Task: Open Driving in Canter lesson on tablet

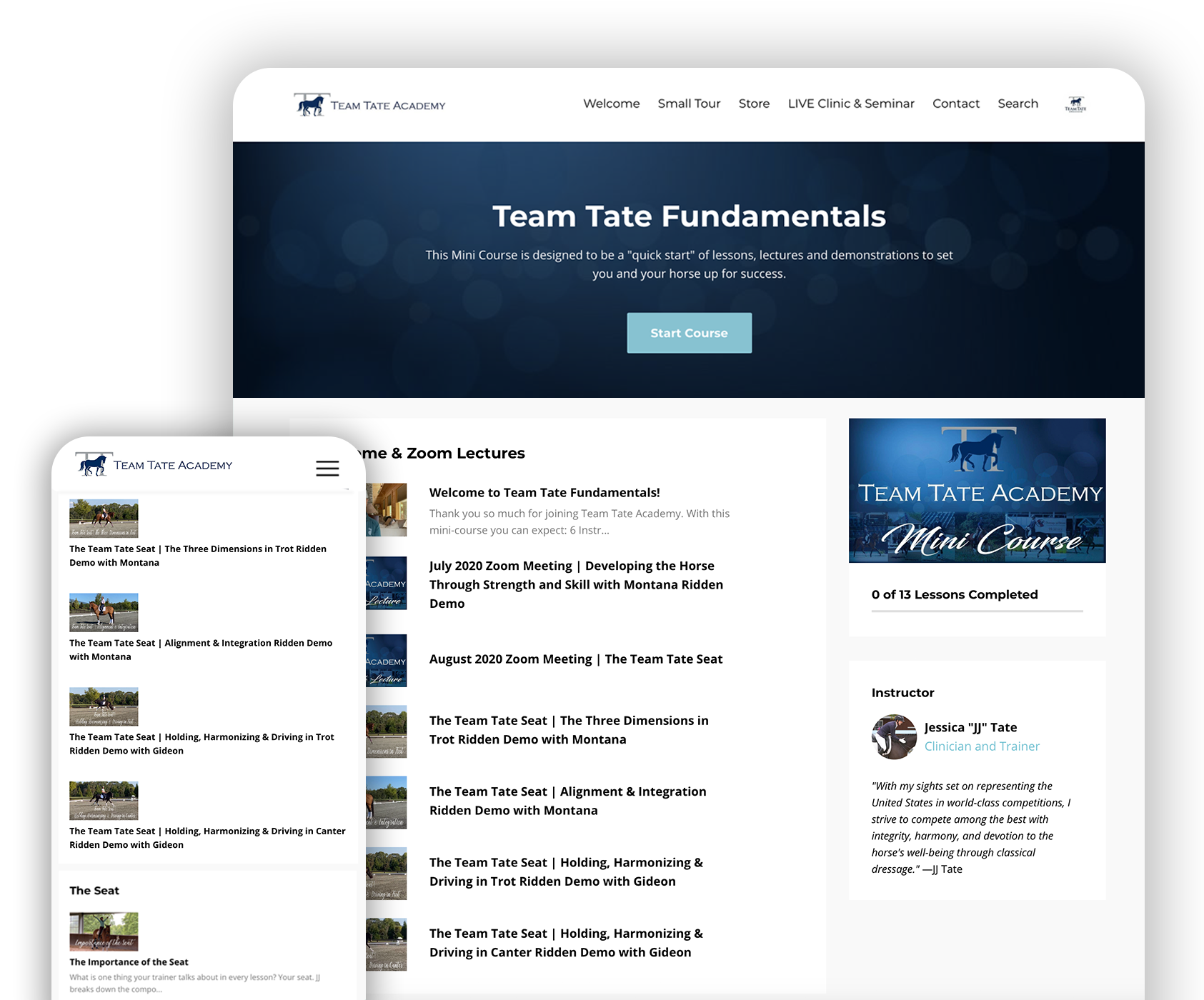Action: coord(566,943)
